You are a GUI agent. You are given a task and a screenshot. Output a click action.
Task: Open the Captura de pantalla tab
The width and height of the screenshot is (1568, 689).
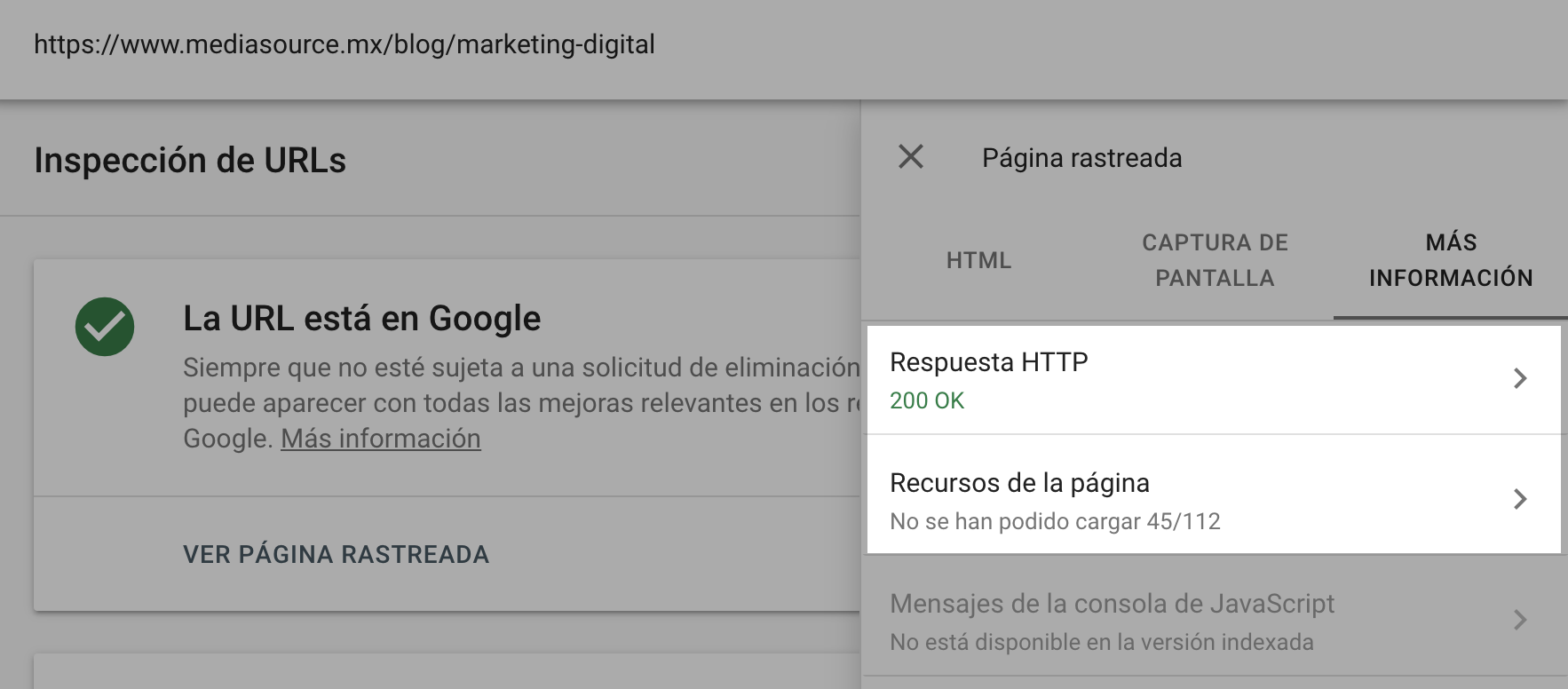(x=1215, y=260)
